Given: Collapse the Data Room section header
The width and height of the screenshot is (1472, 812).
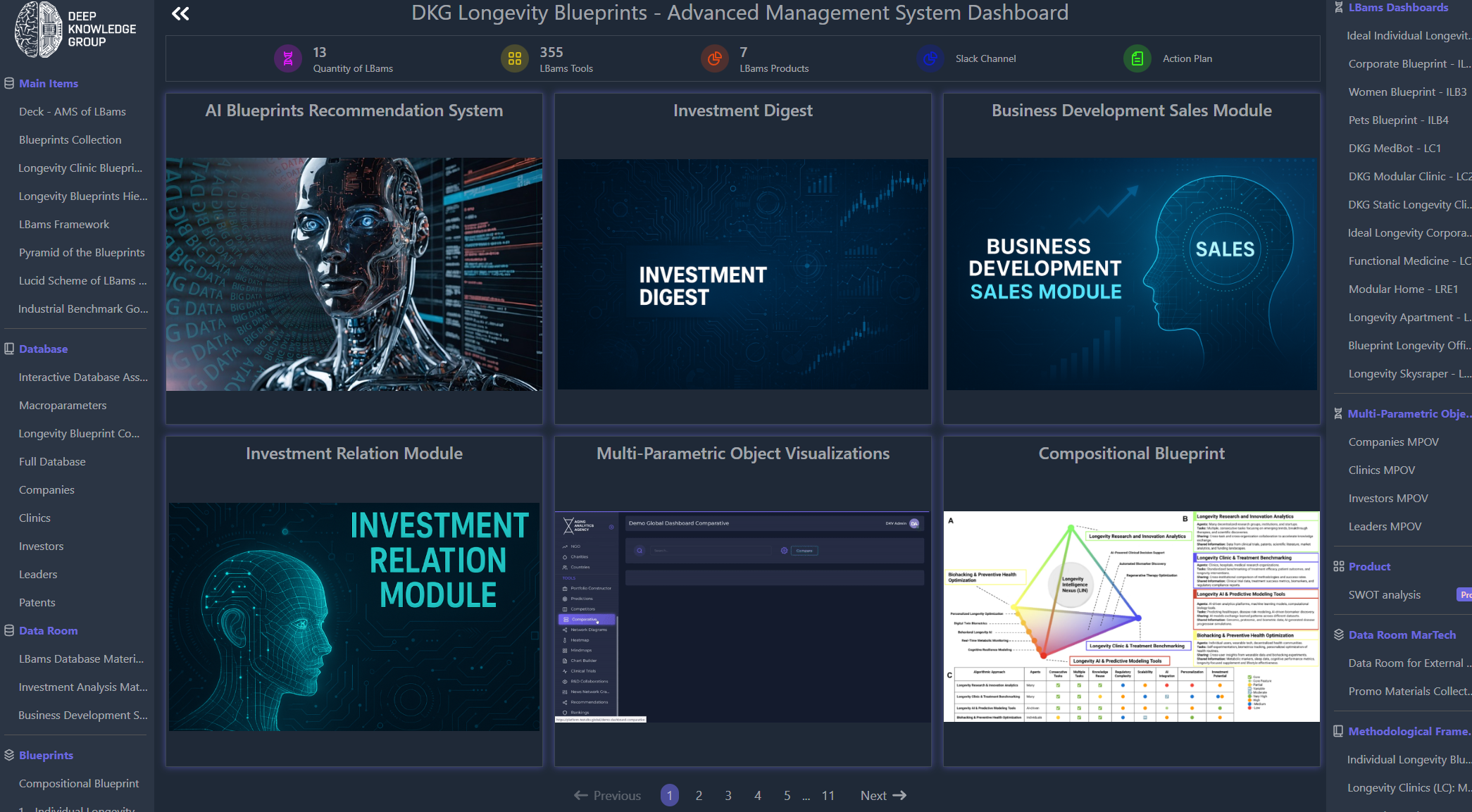Looking at the screenshot, I should [48, 631].
